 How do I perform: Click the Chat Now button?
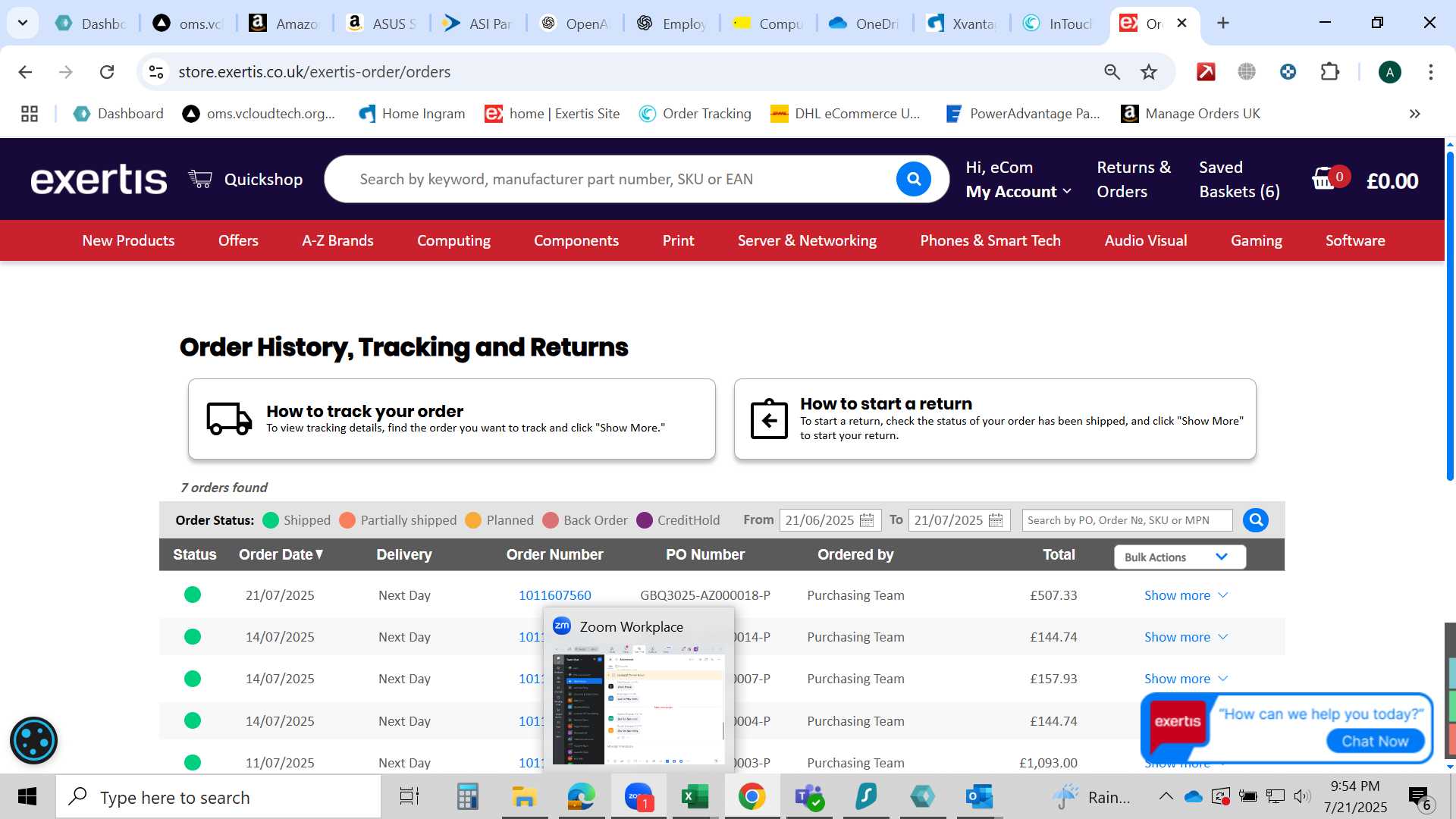tap(1375, 741)
